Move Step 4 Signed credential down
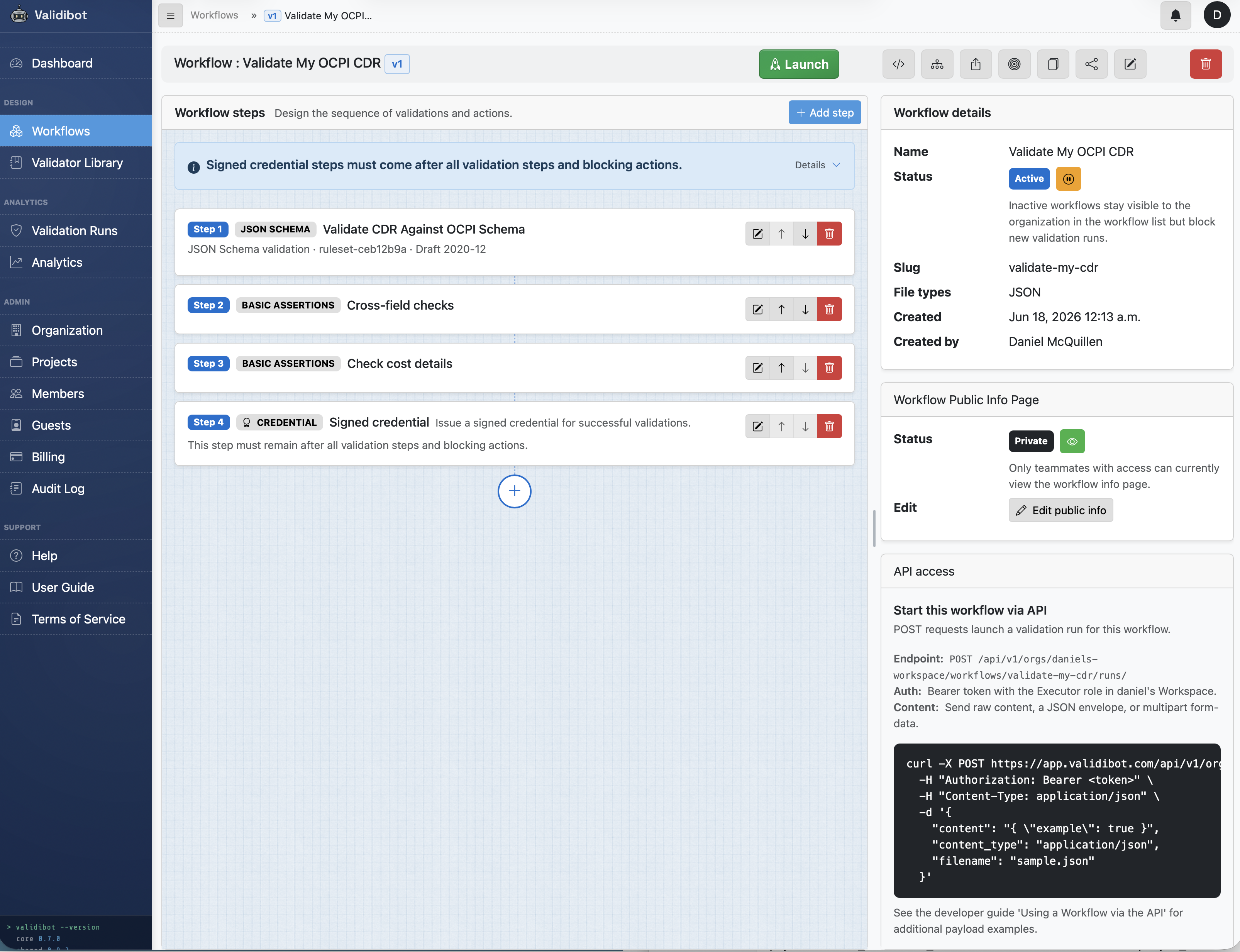The width and height of the screenshot is (1240, 952). coord(805,426)
